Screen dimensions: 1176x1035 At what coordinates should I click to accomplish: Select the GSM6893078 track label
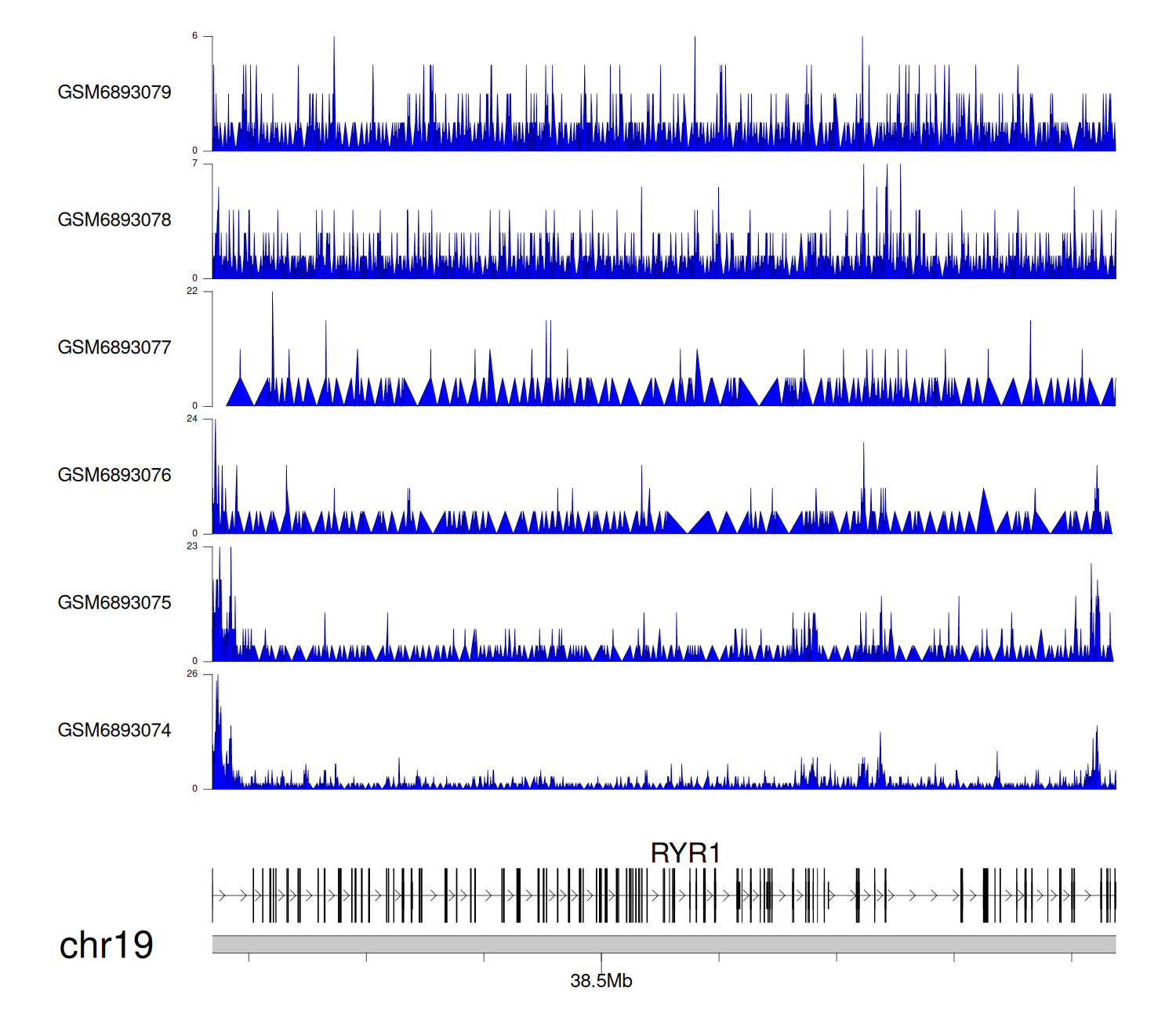[x=114, y=220]
